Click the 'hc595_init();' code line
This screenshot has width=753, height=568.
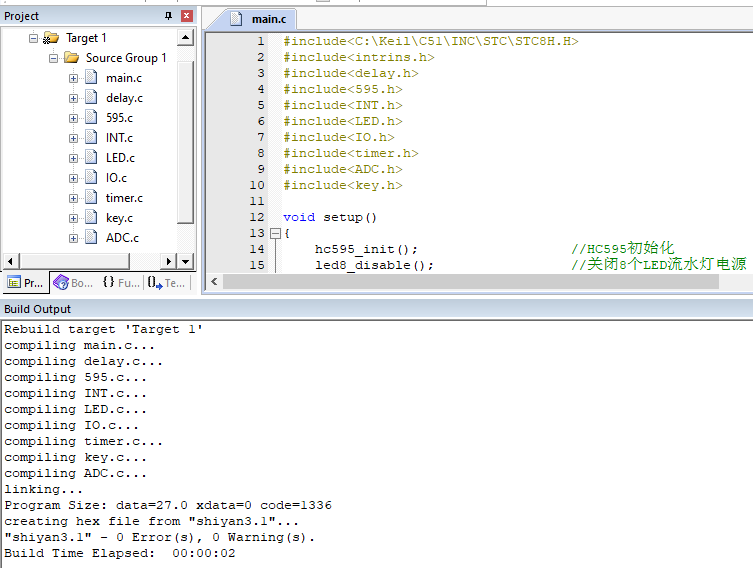click(366, 250)
